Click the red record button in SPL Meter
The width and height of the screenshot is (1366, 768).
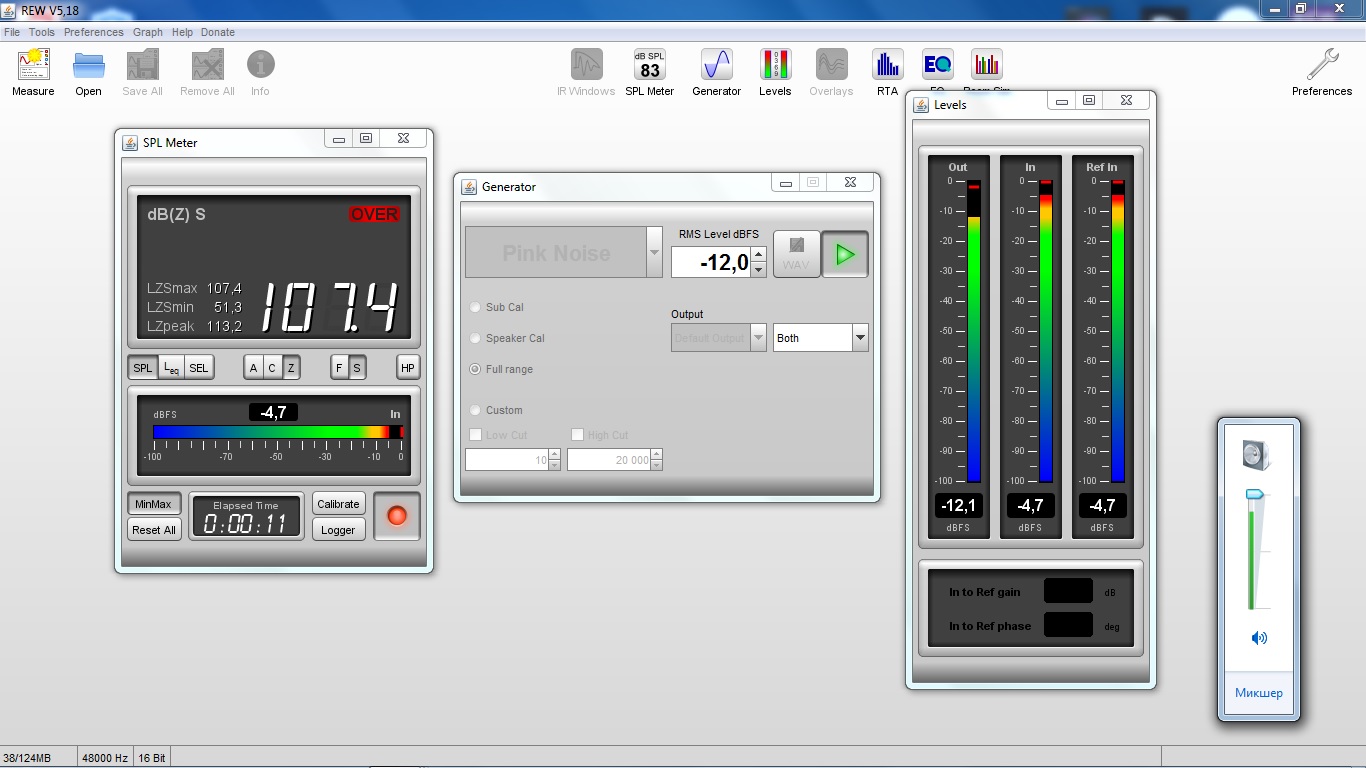pos(397,516)
